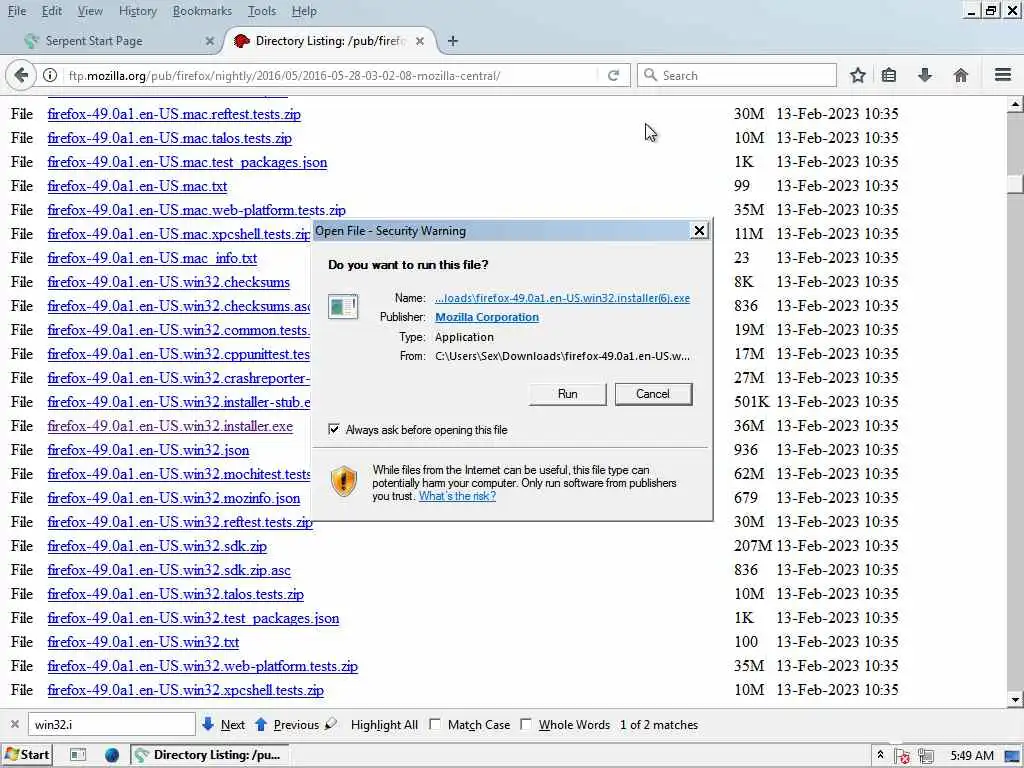Screen dimensions: 1024x768
Task: Click the show desktop taskbar icon
Action: 78,755
